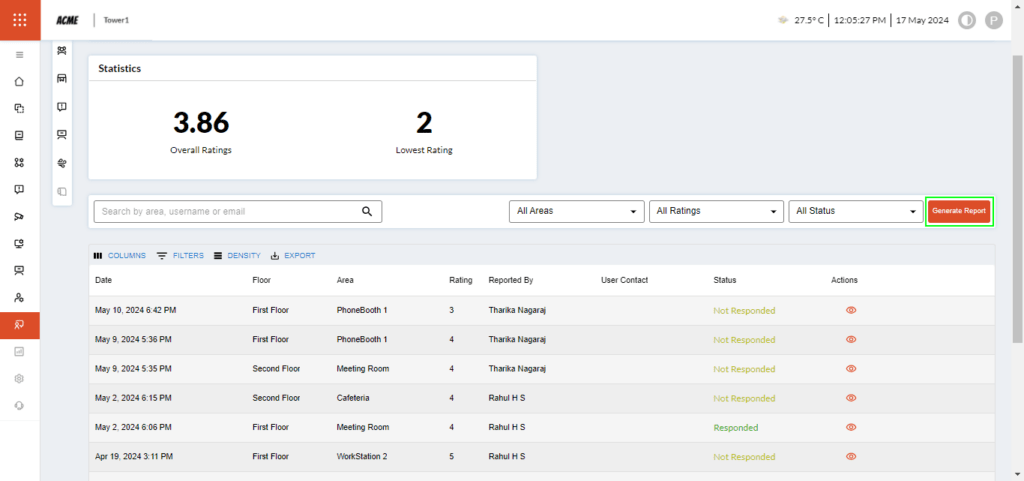Open the COLUMNS table menu
The width and height of the screenshot is (1024, 481).
119,256
